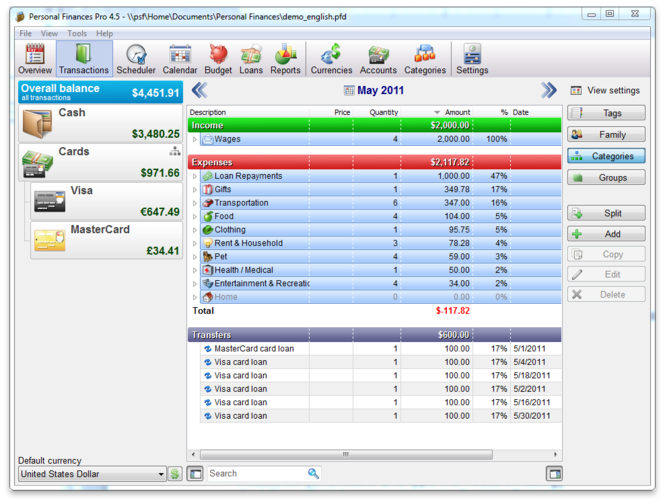Expand the Rent & Household row
The image size is (665, 504).
(x=195, y=244)
